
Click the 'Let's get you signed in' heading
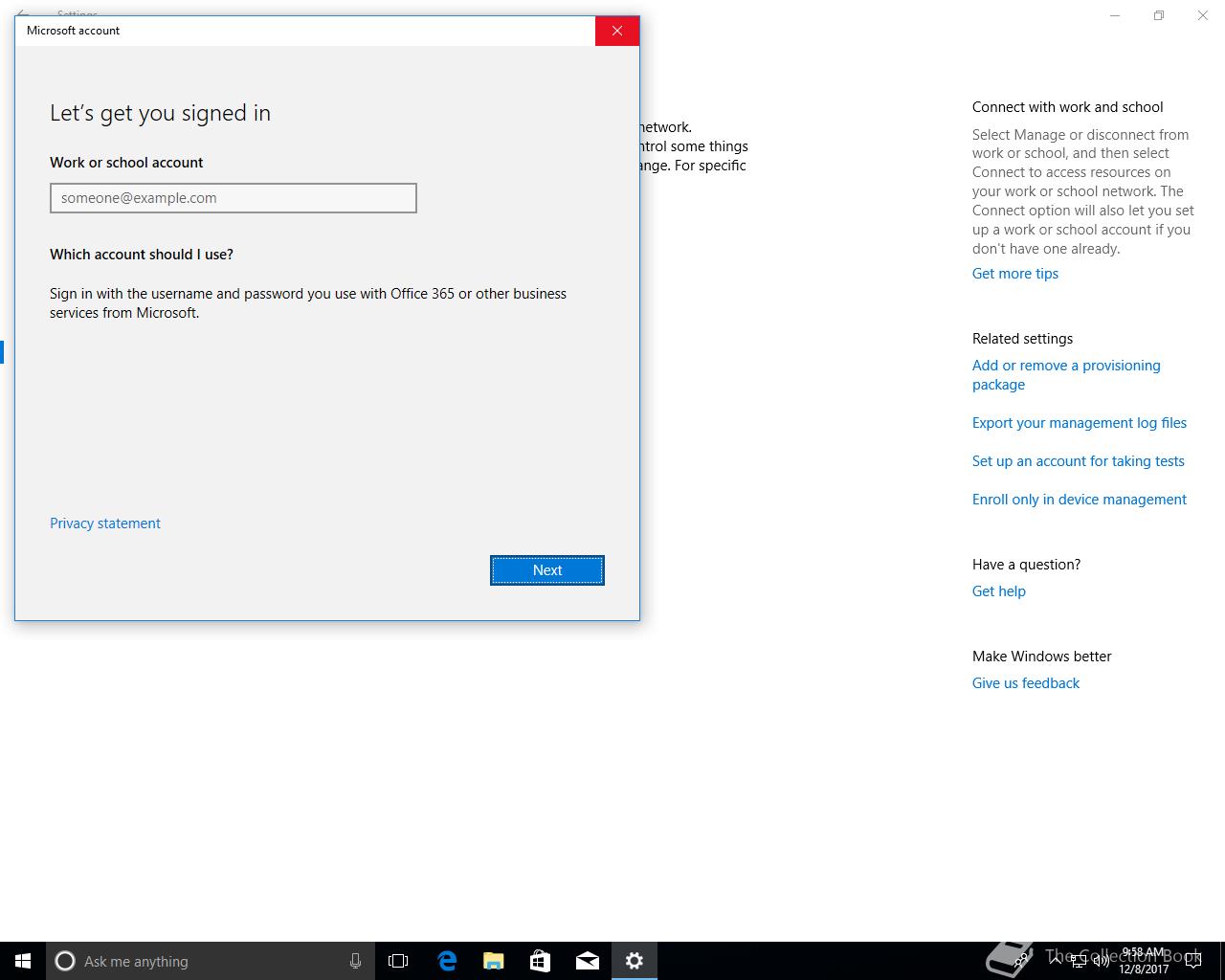[x=160, y=113]
